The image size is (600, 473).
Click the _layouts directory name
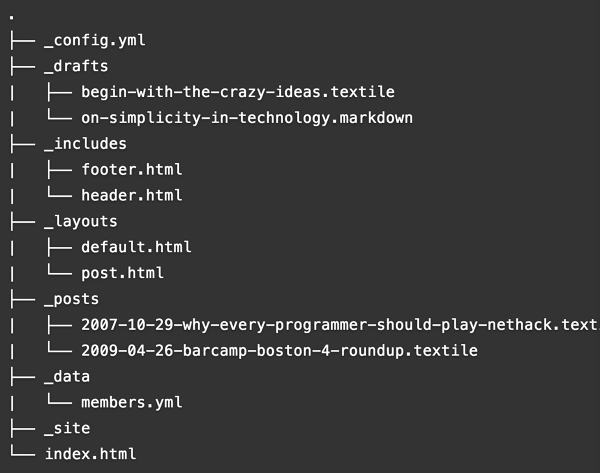(x=81, y=222)
